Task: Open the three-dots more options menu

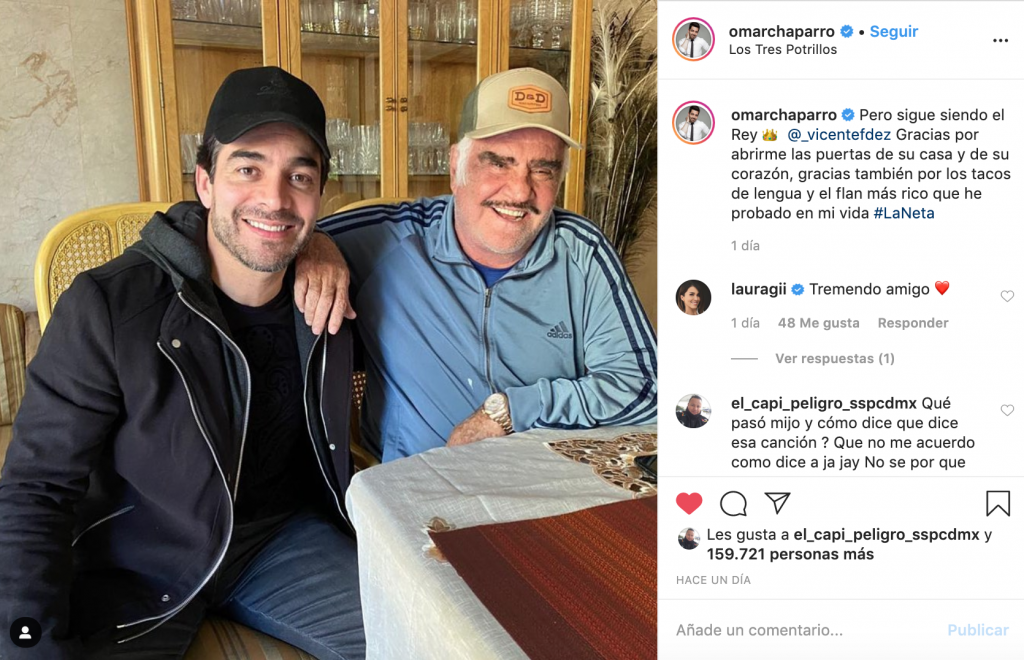Action: click(1000, 40)
